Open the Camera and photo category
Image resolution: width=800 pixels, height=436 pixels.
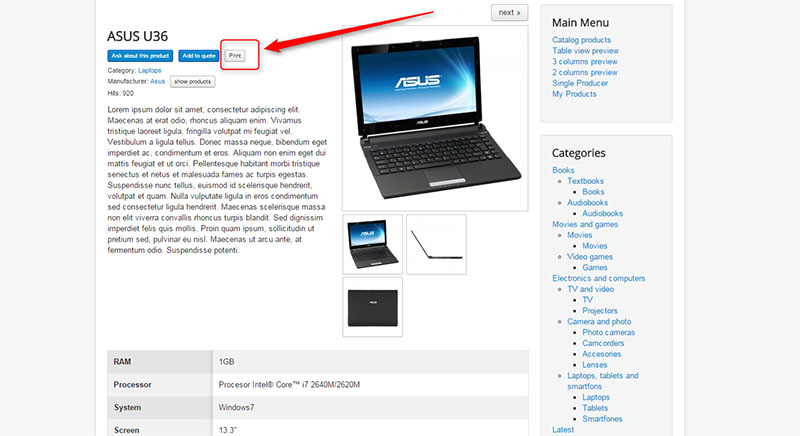coord(599,322)
